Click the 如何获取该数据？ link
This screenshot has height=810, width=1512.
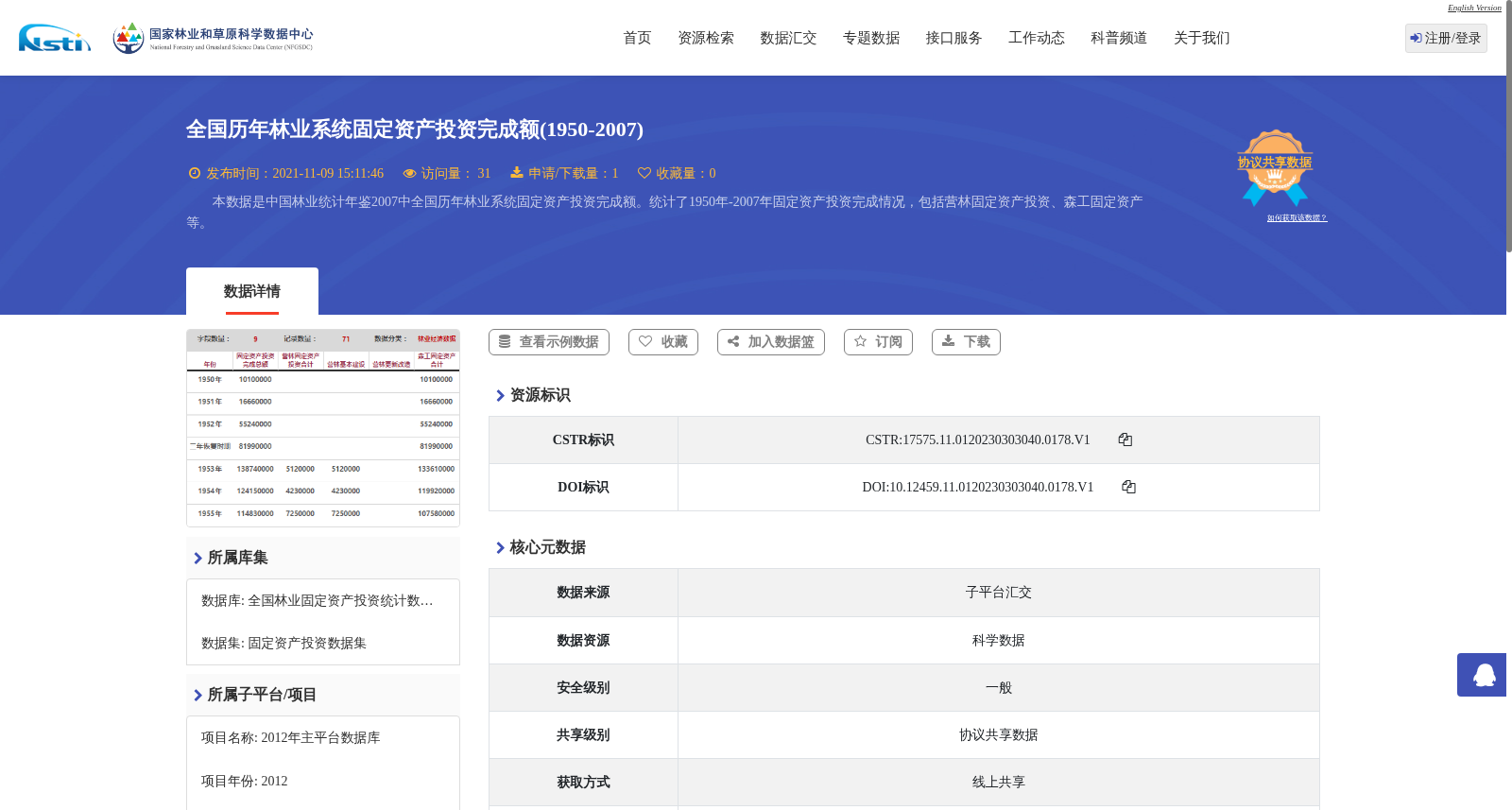tap(1297, 217)
